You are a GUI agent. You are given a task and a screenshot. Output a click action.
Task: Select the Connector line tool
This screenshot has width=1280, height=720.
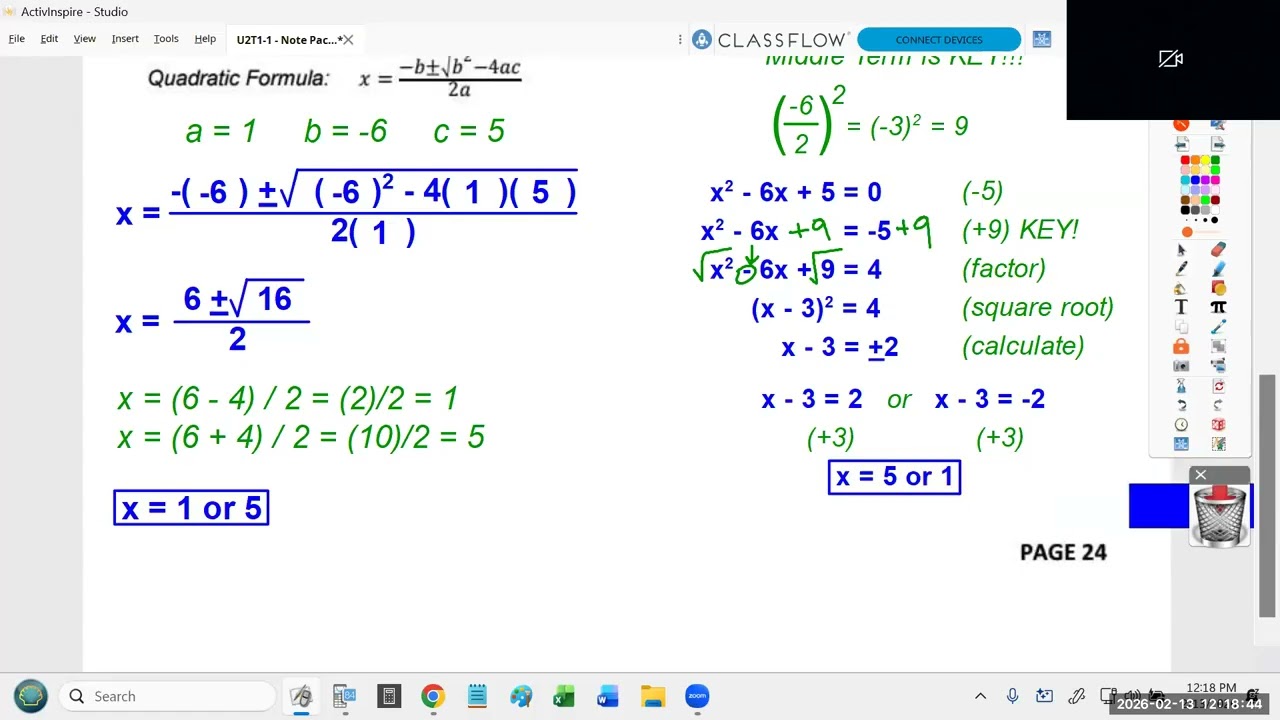1219,325
